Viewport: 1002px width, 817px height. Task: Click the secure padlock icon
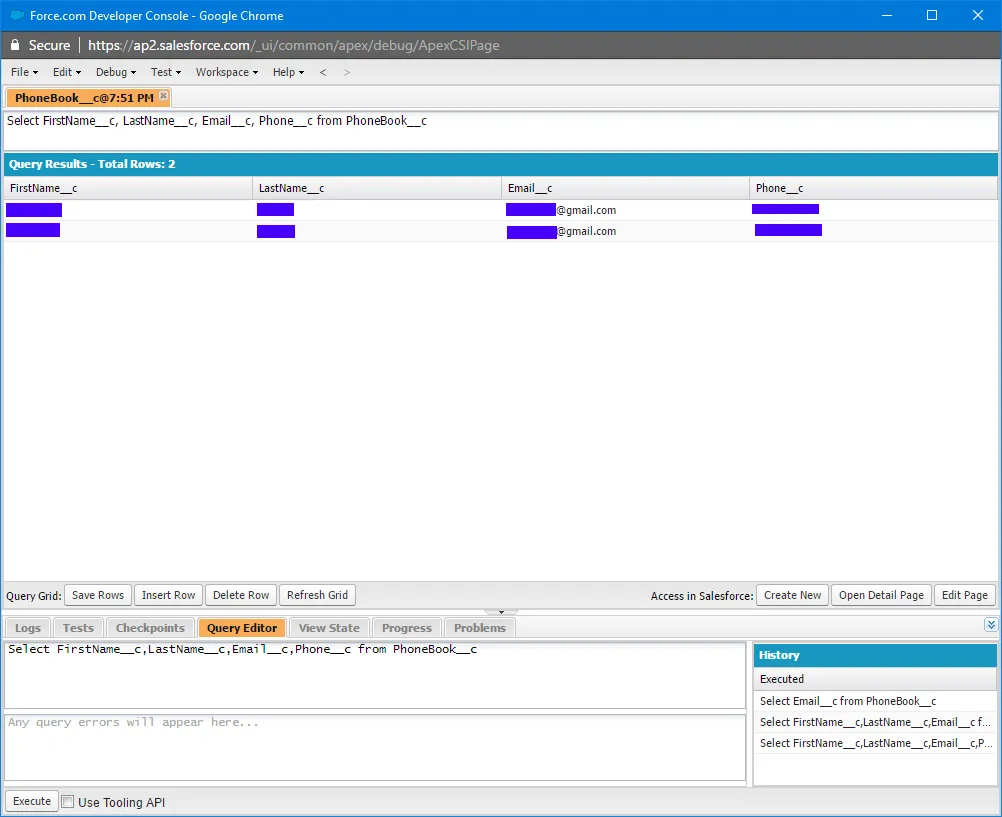pyautogui.click(x=15, y=45)
